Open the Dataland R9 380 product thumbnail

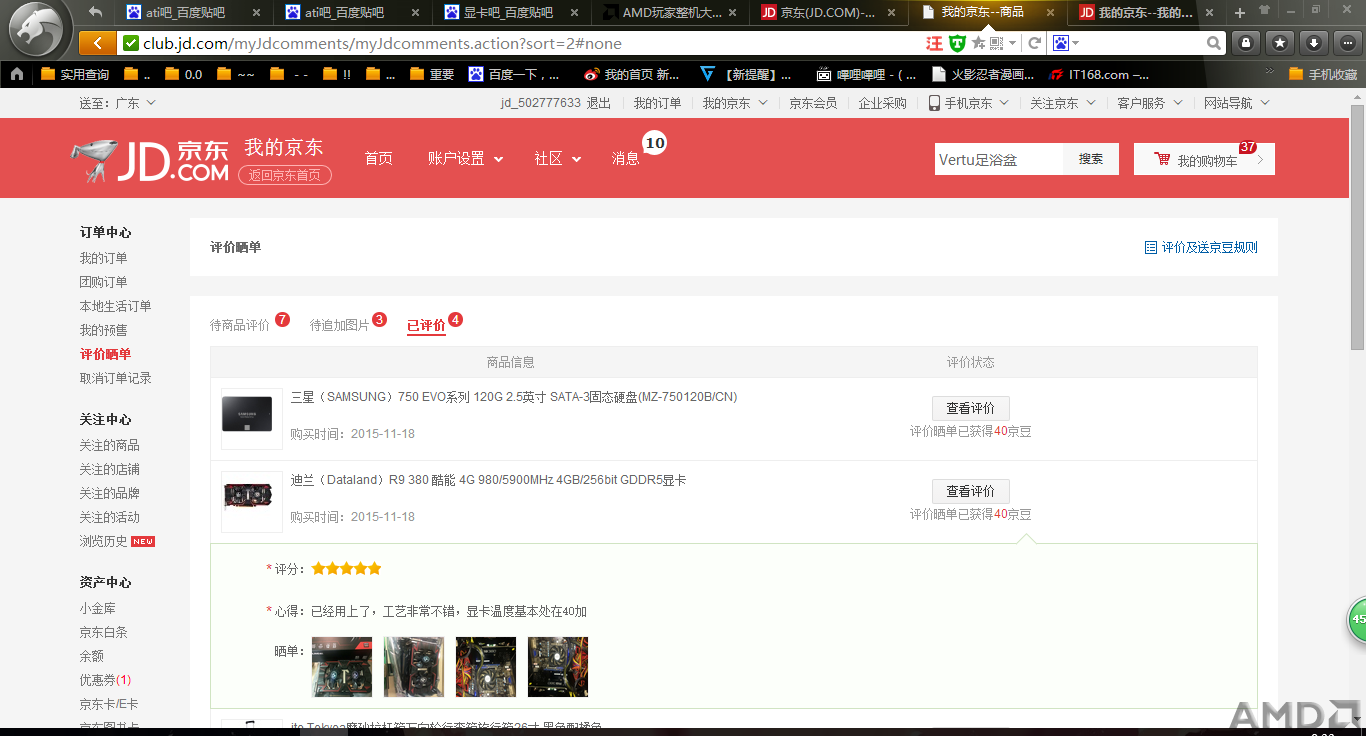[x=252, y=502]
